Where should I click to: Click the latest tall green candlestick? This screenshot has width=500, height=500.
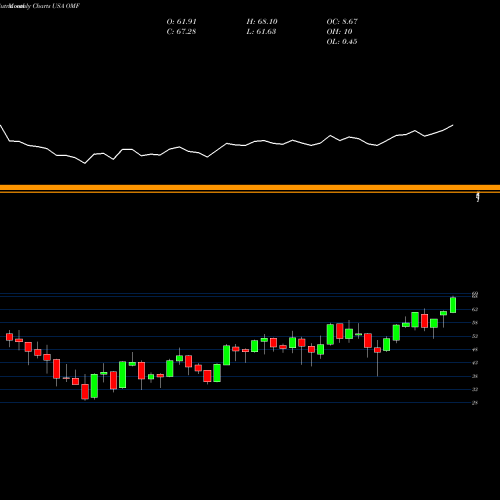point(453,305)
